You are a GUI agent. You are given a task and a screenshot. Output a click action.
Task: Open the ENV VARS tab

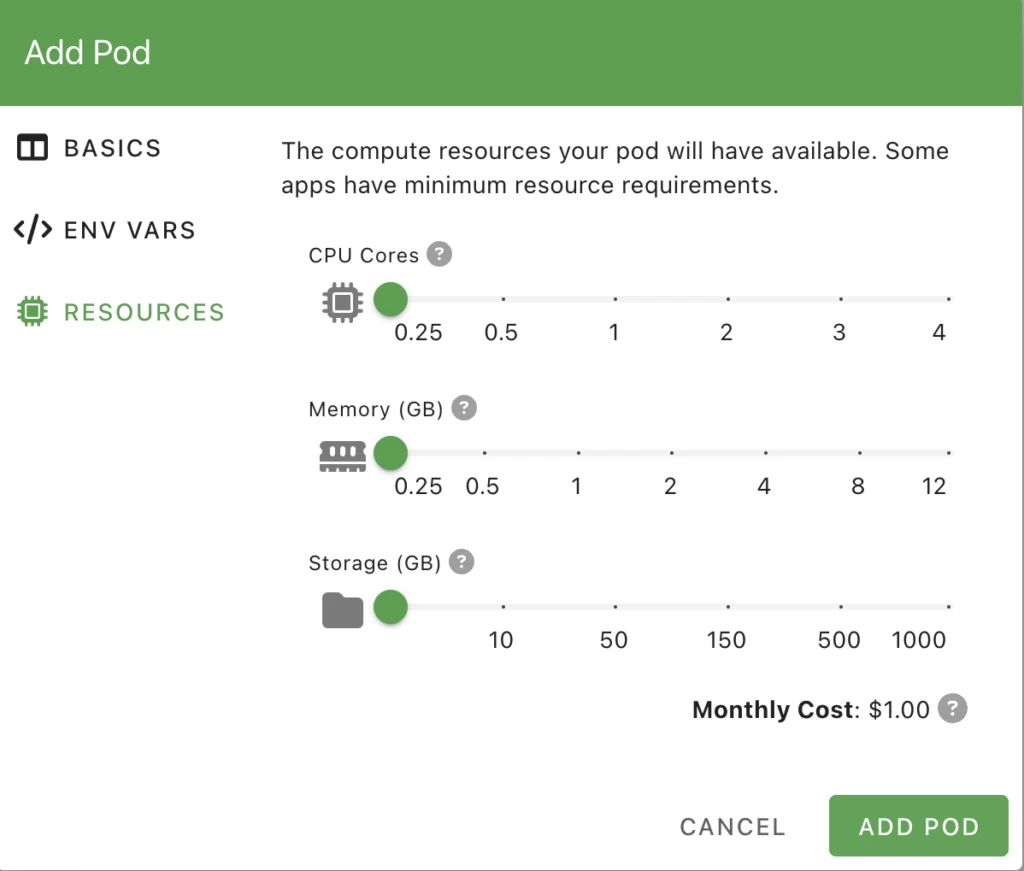pos(129,230)
